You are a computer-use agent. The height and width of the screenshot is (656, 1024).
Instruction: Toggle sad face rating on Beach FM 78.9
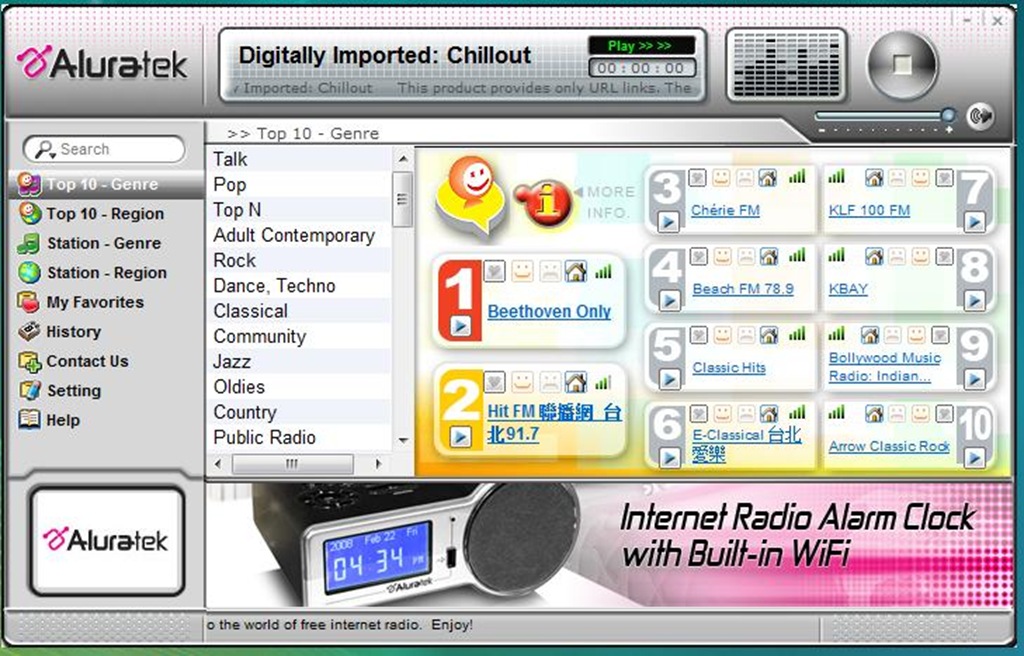tap(745, 257)
